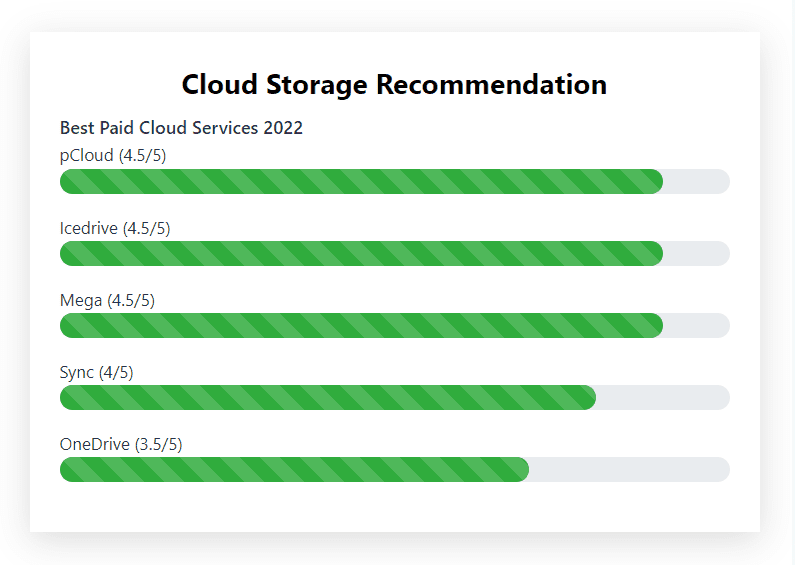The width and height of the screenshot is (795, 565).
Task: Click the green OneDrive rating bar
Action: 294,470
